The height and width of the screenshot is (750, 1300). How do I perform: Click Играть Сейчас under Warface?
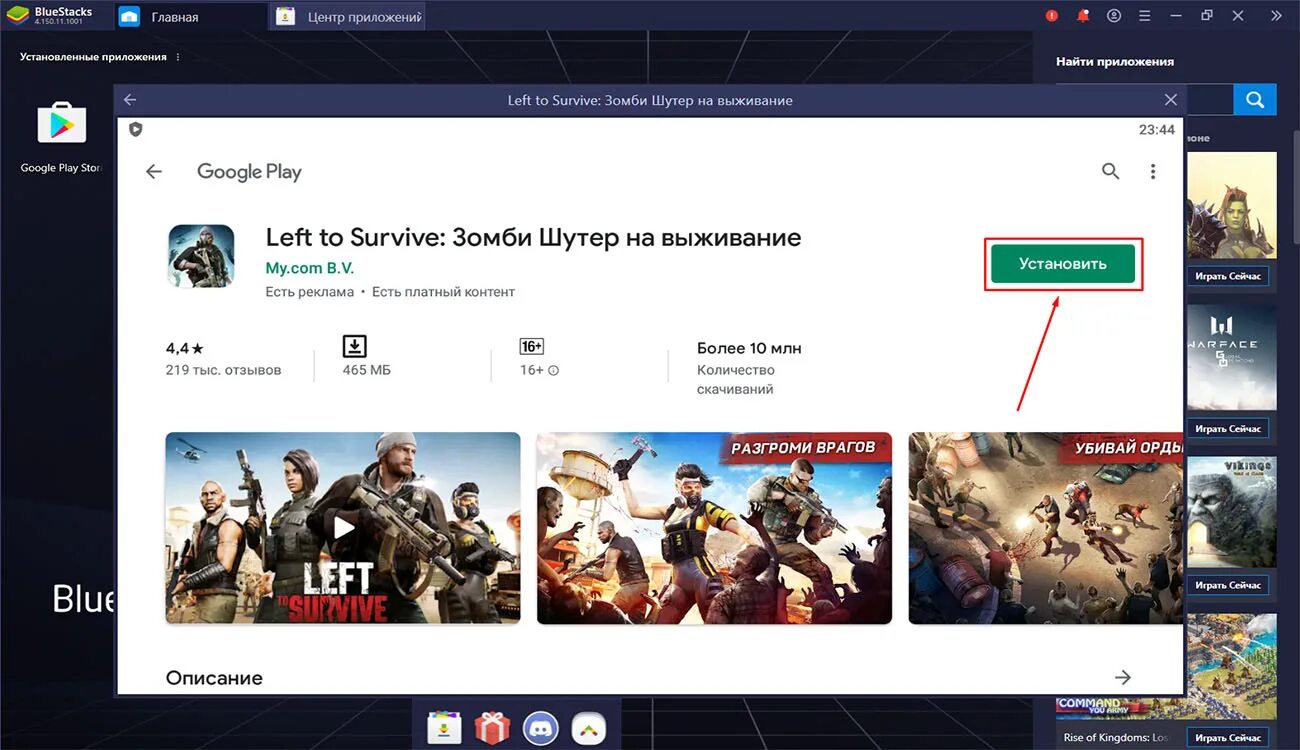1228,429
